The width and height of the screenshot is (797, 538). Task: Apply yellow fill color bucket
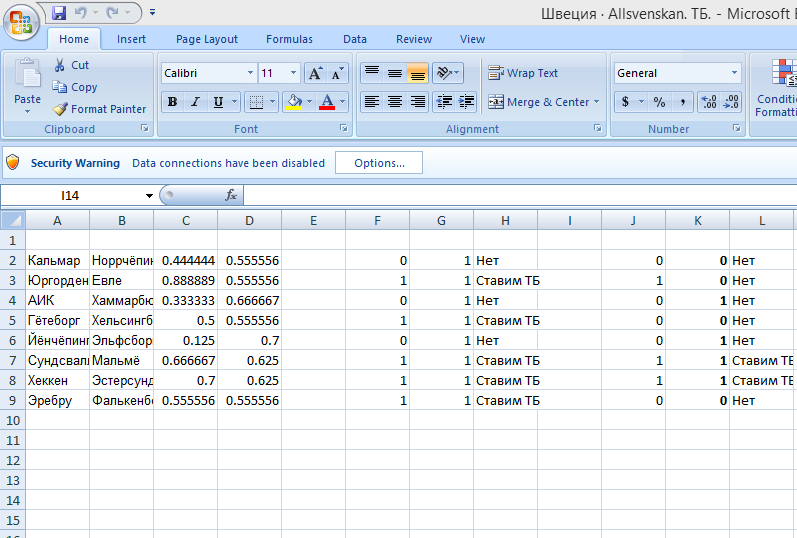pos(294,102)
